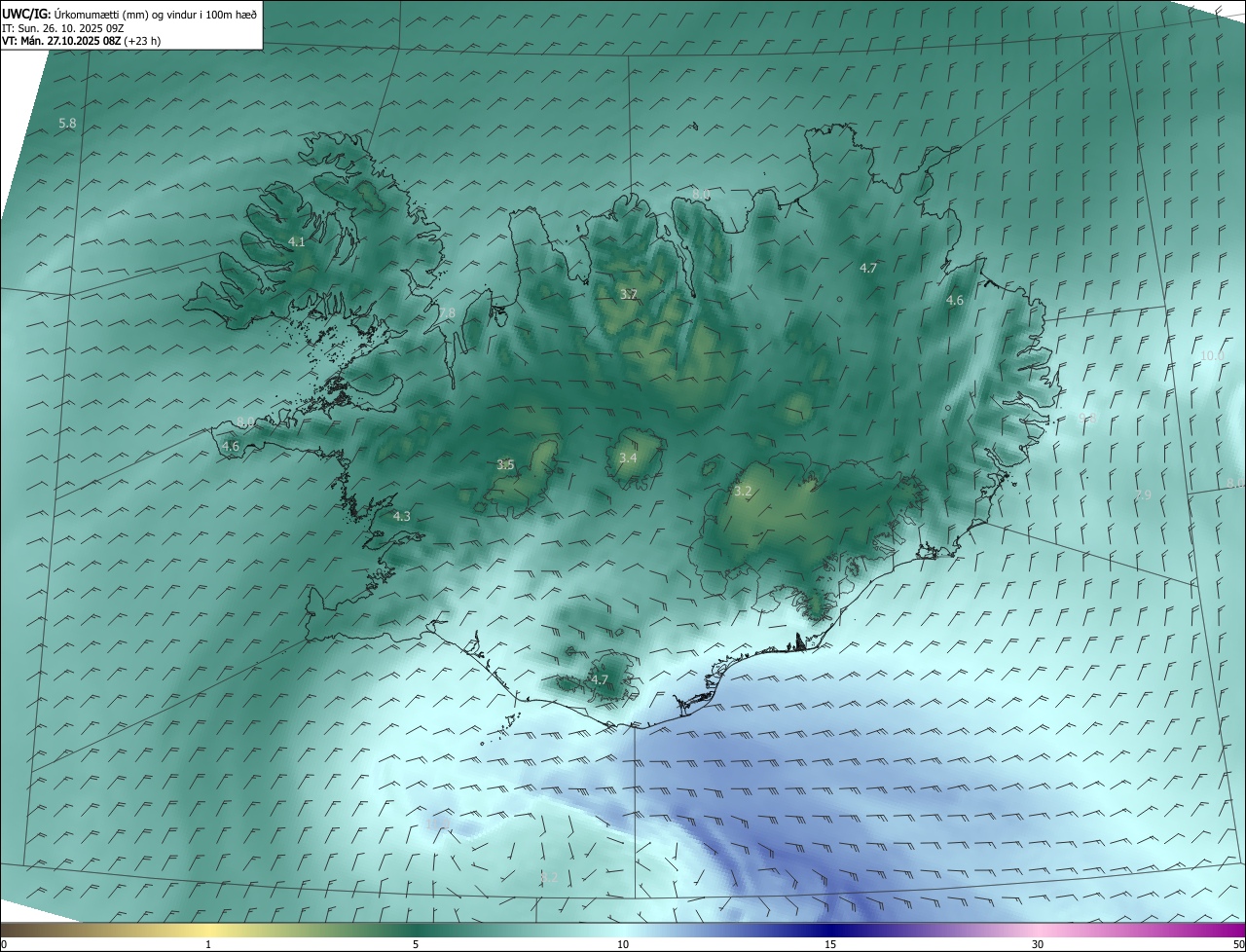Pick the pink colour scale segment above tick 30

tap(1038, 931)
